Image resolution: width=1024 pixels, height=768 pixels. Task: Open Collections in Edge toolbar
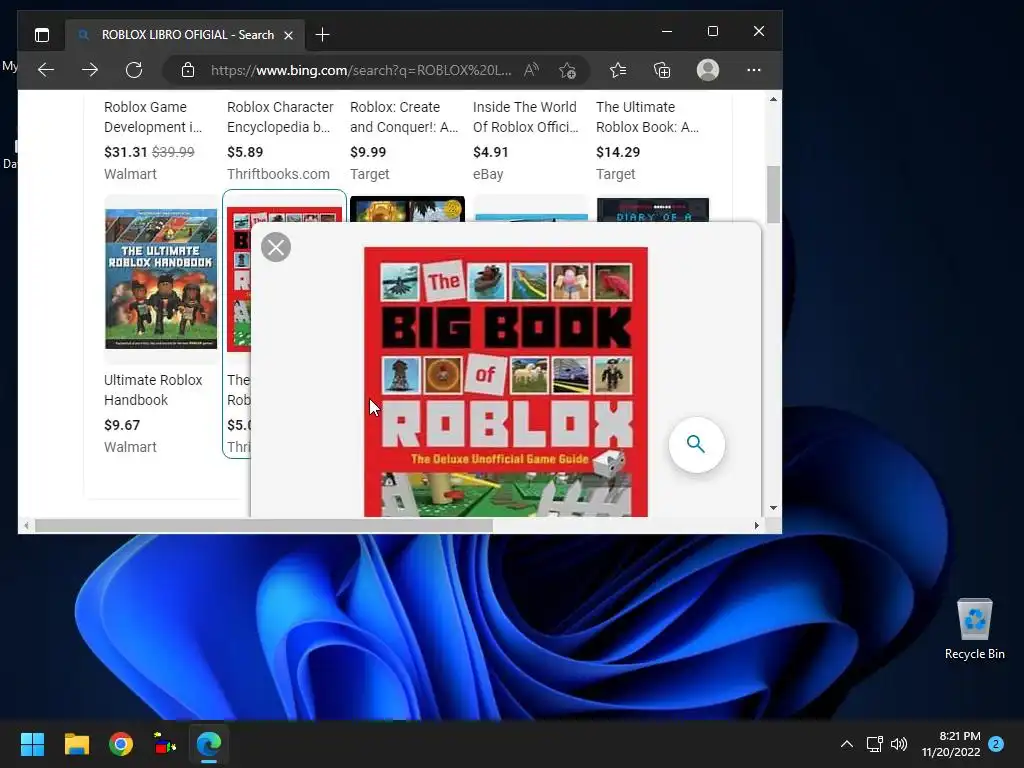tap(662, 70)
